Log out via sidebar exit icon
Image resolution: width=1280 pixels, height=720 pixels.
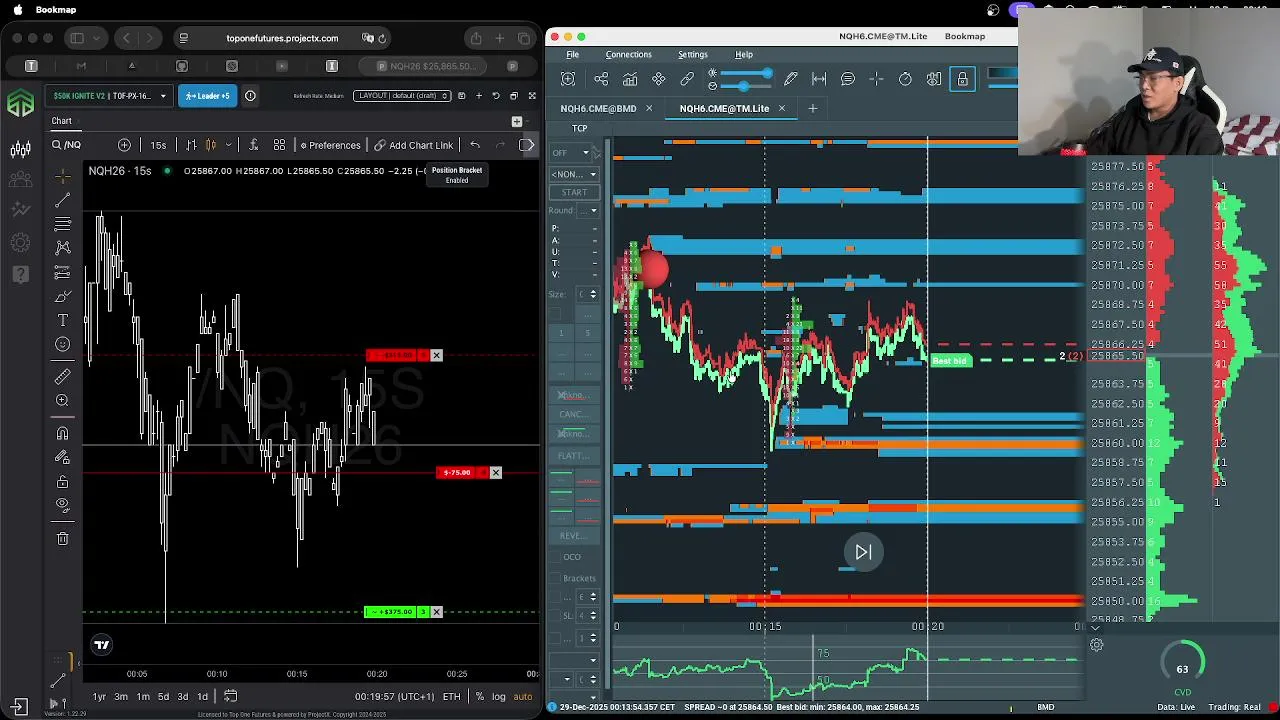20,706
